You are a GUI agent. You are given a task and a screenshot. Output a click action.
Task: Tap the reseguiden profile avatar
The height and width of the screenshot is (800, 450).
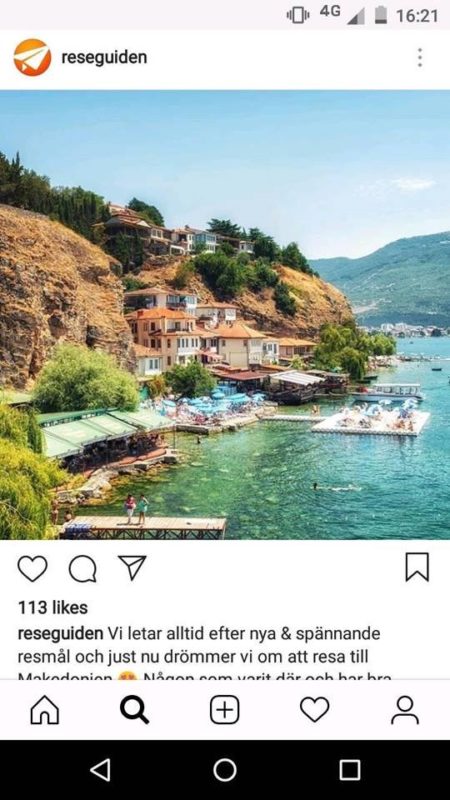32,58
